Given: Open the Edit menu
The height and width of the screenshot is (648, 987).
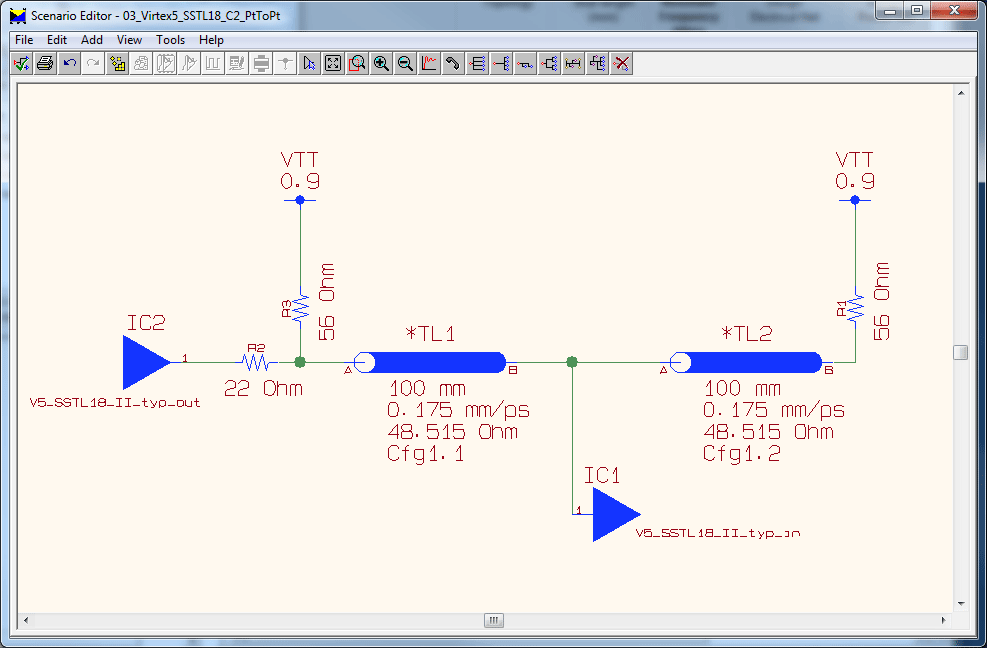Looking at the screenshot, I should click(x=57, y=40).
